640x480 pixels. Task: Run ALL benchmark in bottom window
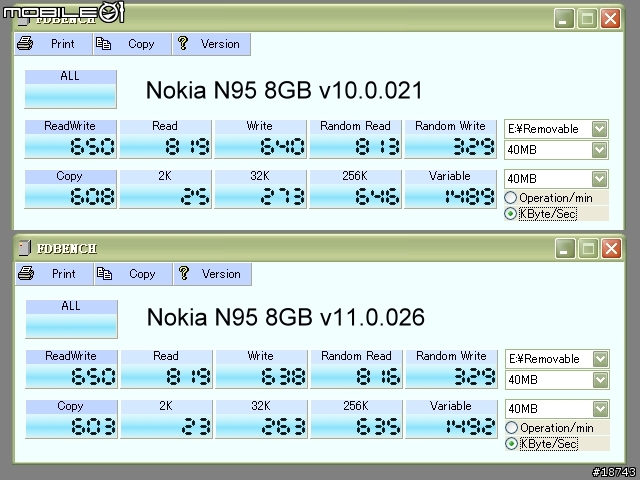[71, 319]
